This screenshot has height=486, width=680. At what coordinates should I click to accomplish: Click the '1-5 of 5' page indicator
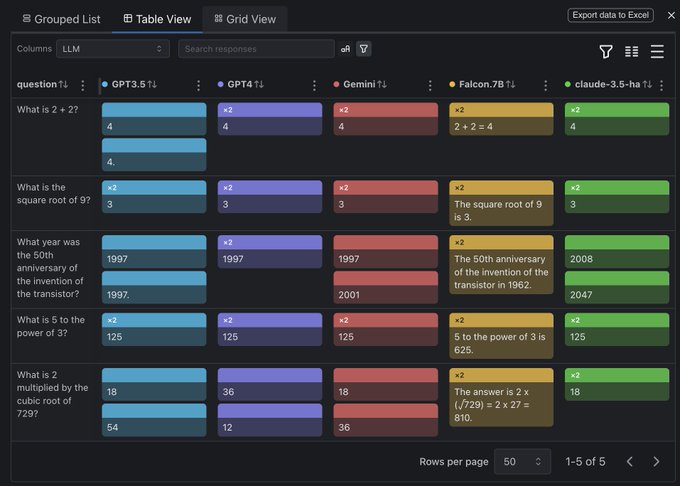[585, 462]
